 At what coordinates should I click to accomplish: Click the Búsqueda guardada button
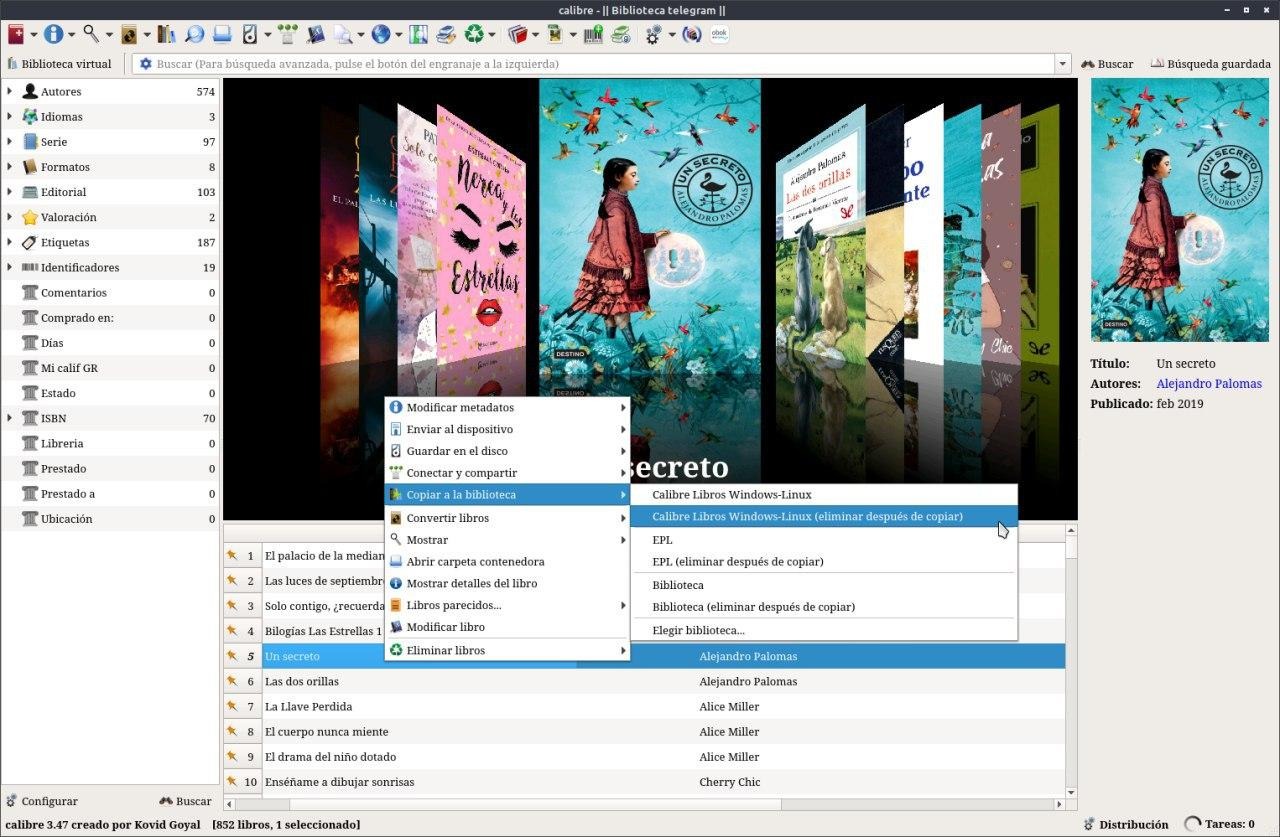tap(1210, 64)
